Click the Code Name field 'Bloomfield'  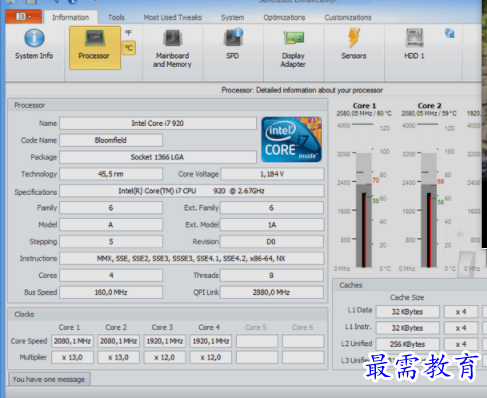(111, 140)
